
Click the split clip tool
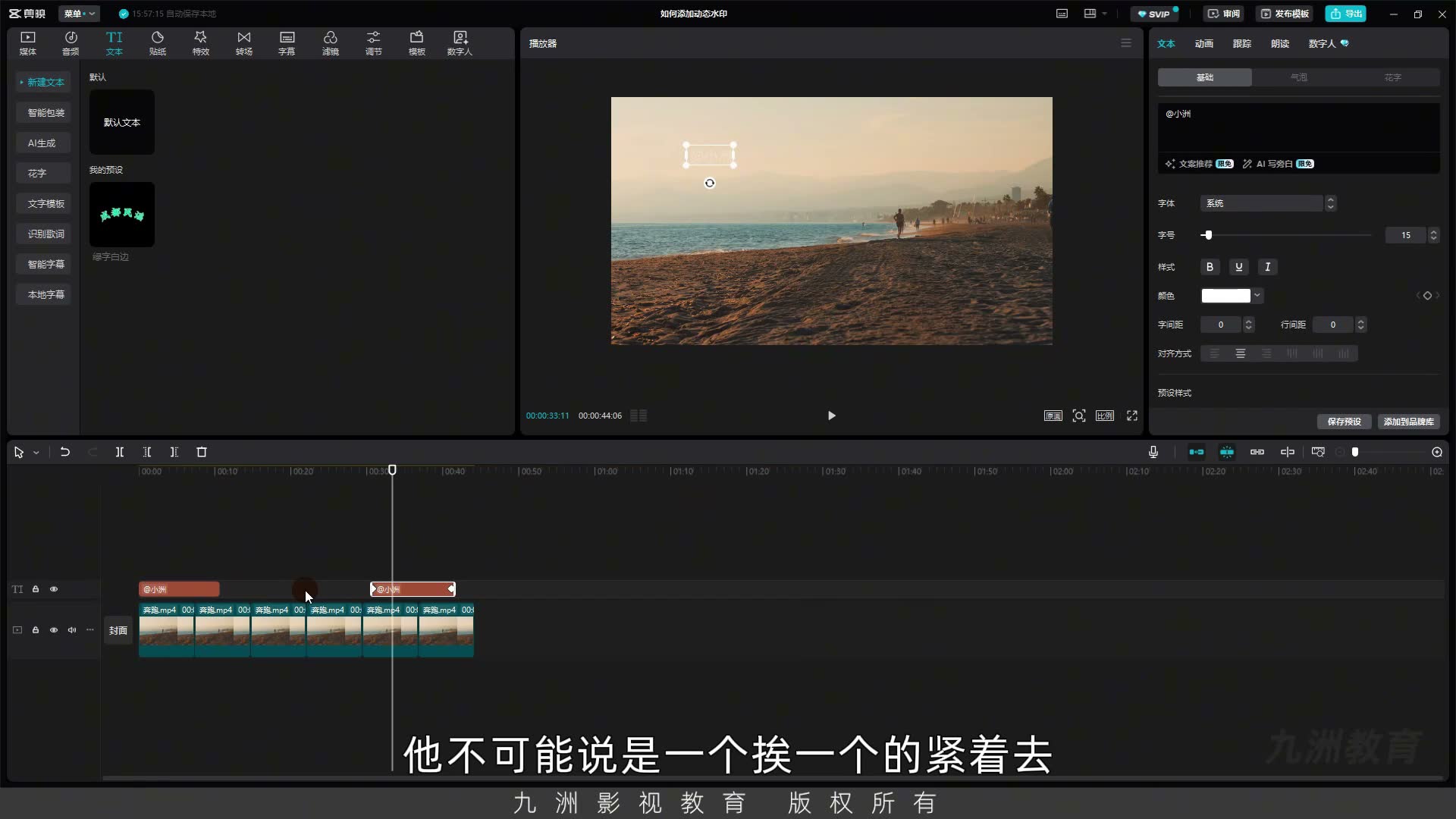[x=120, y=452]
